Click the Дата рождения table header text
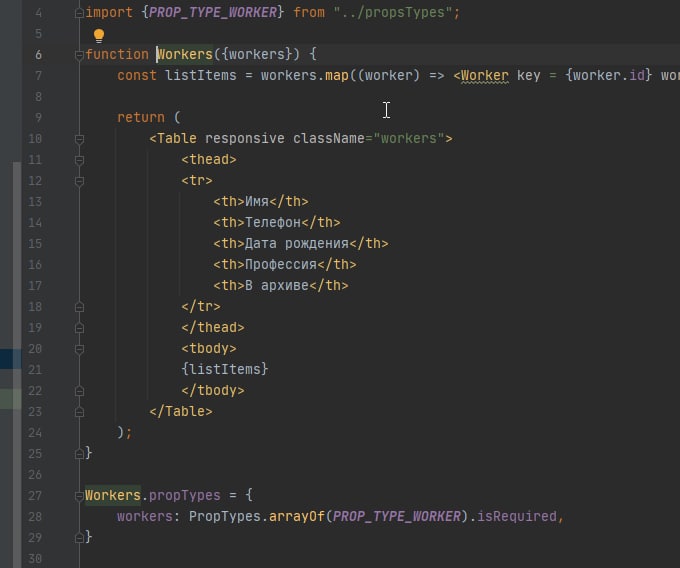This screenshot has height=568, width=680. [297, 244]
